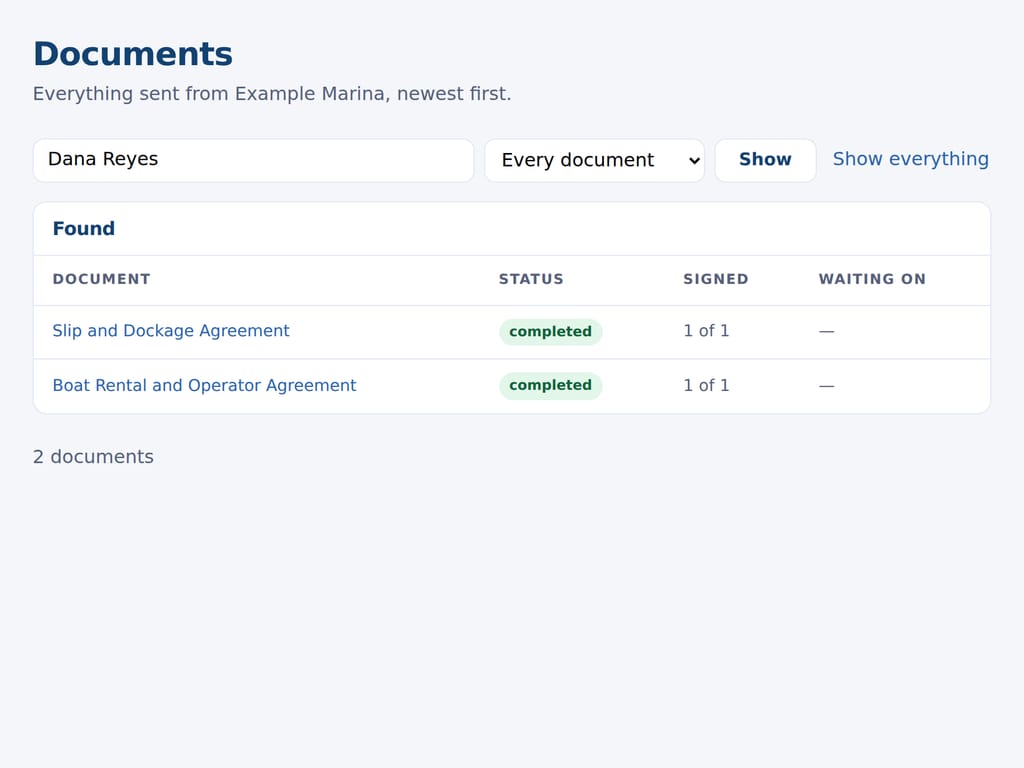
Task: Click the Everything sent from Example Marina subtitle
Action: (x=272, y=94)
